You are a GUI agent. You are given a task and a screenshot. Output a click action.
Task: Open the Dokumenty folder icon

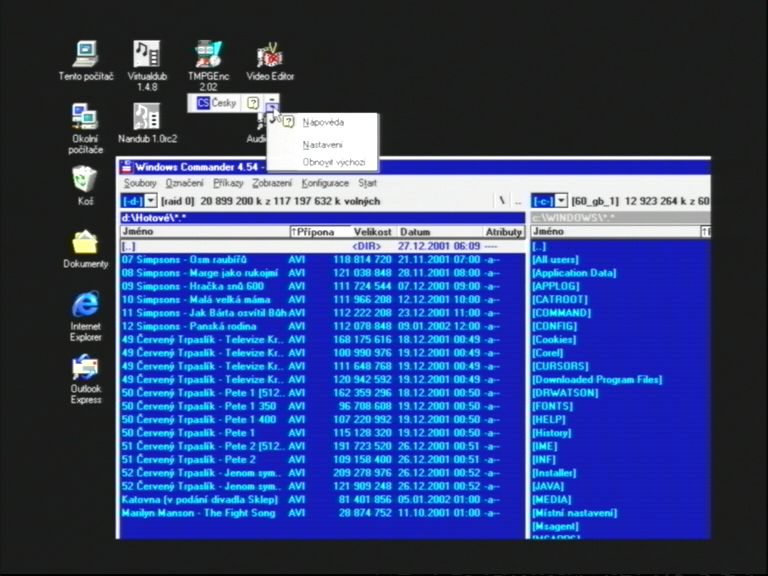85,249
